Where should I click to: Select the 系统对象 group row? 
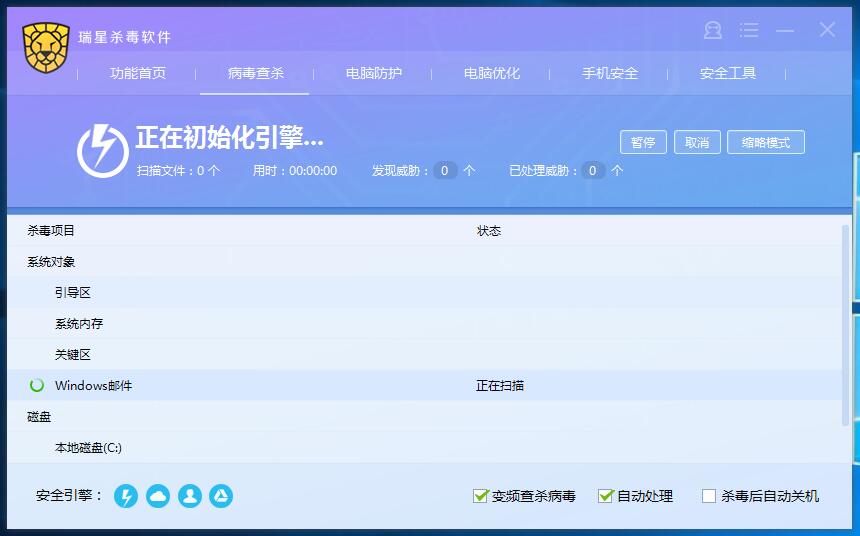(x=424, y=262)
